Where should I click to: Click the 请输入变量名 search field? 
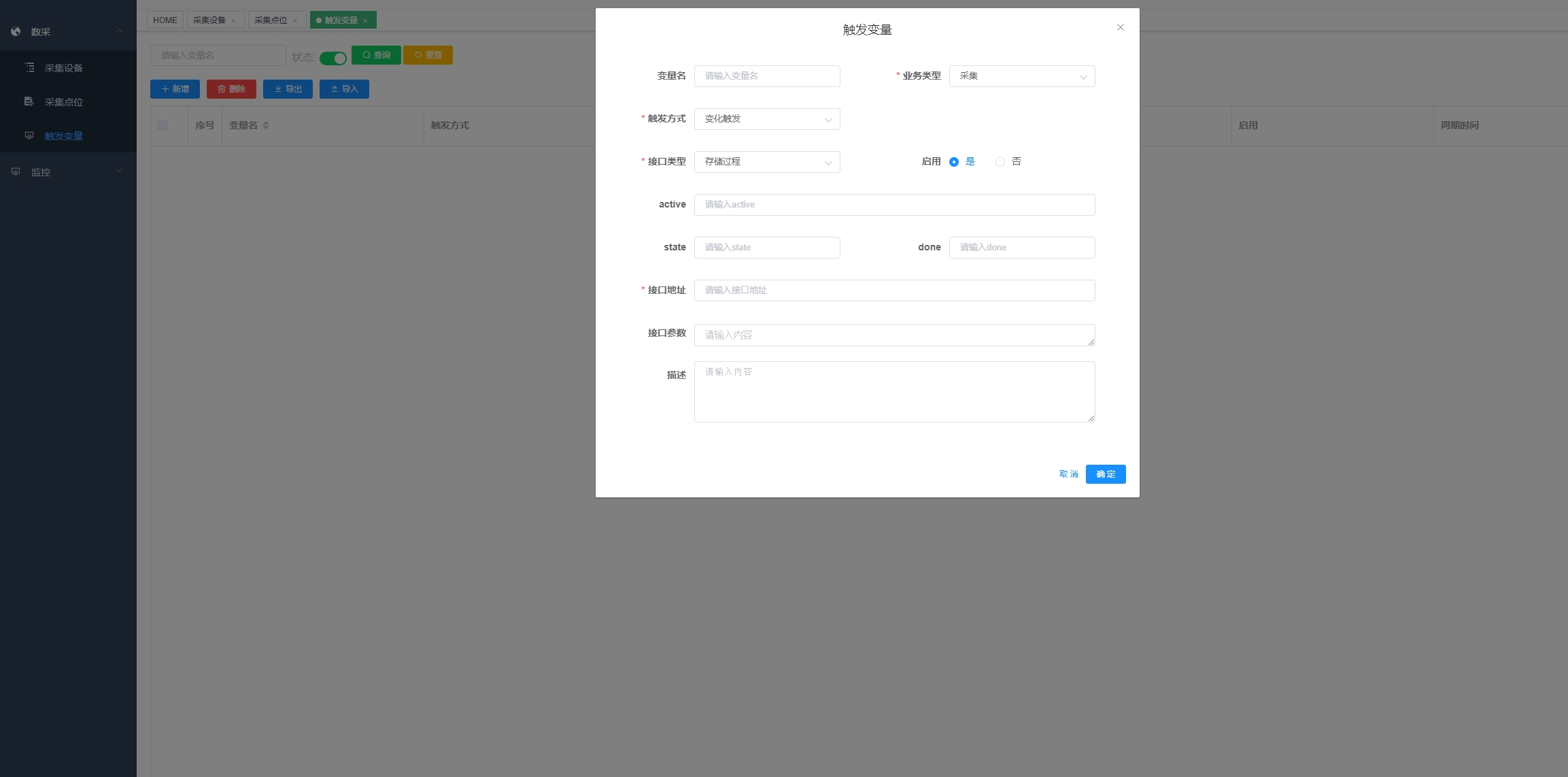tap(218, 55)
